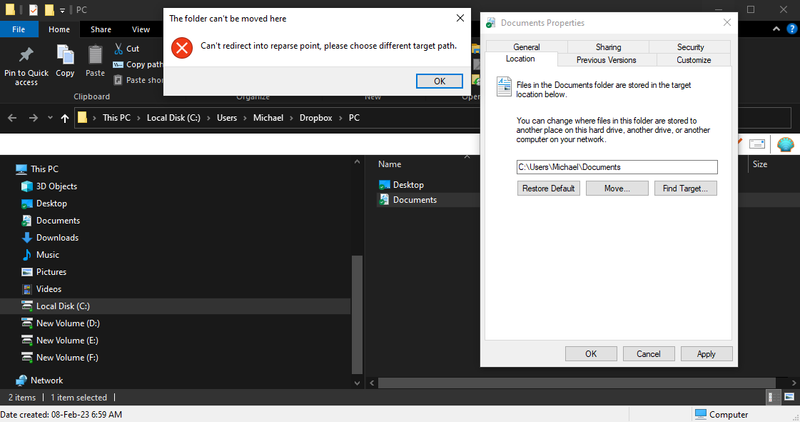Open Downloads in the navigation pane

[x=56, y=238]
